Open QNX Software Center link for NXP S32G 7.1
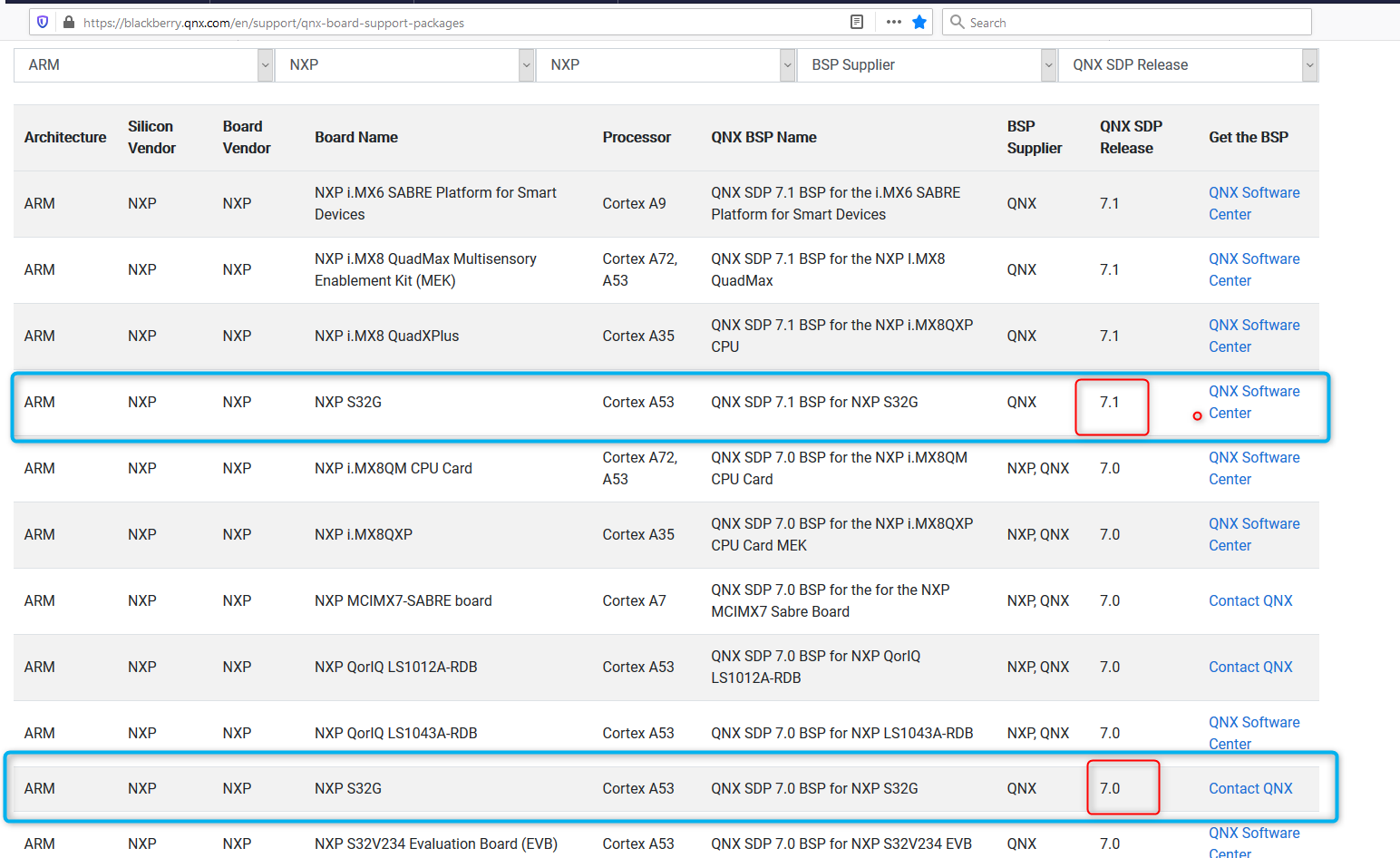Viewport: 1400px width, 858px height. [1254, 402]
